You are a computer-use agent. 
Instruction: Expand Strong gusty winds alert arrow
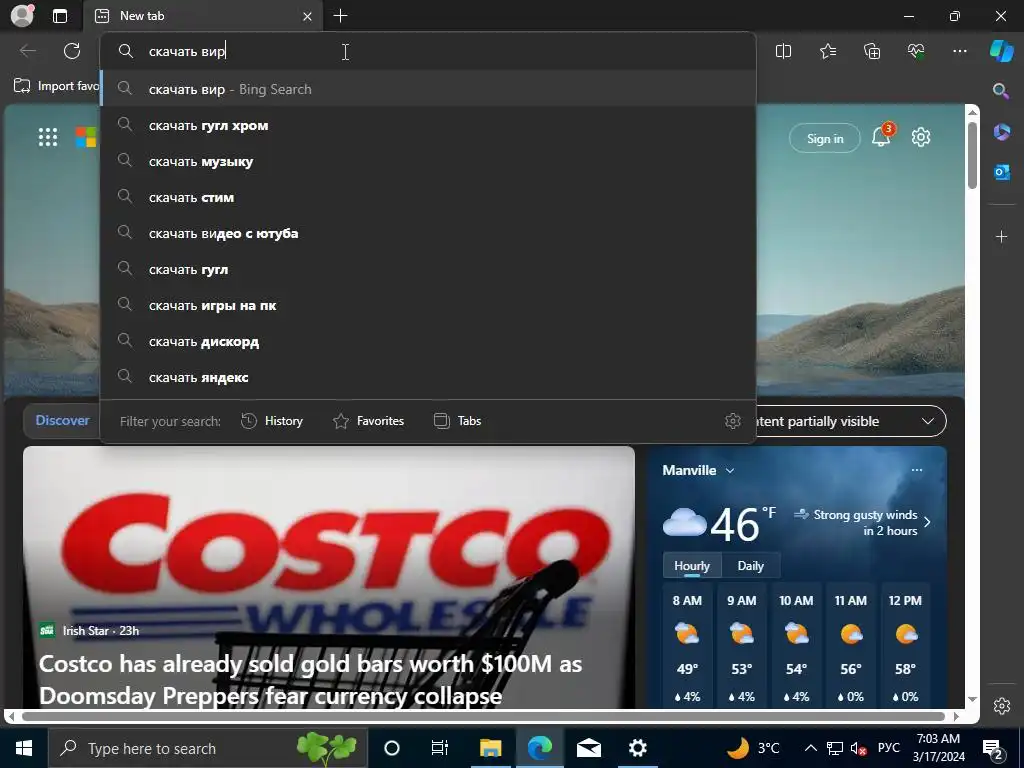(927, 522)
